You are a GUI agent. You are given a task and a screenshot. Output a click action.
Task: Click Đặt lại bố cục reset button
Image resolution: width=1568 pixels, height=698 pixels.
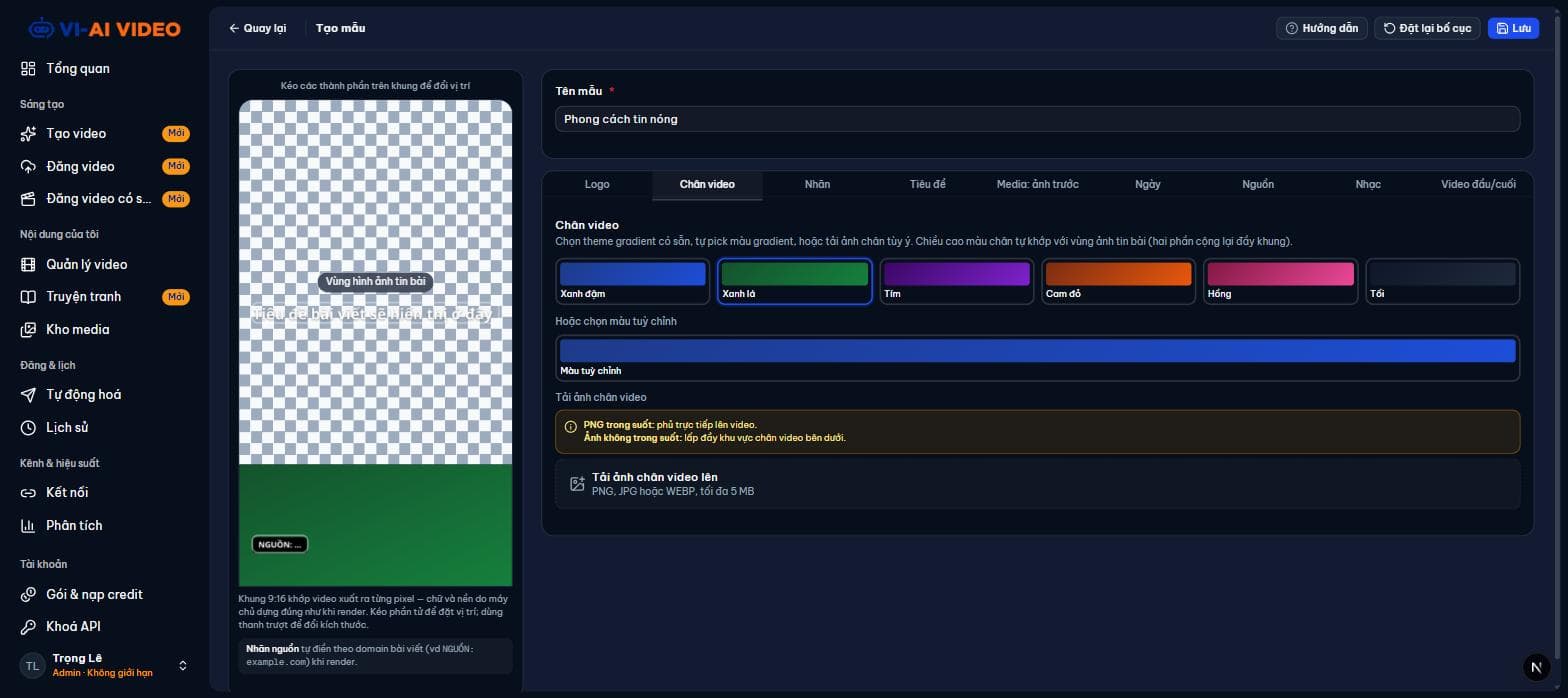click(x=1427, y=29)
